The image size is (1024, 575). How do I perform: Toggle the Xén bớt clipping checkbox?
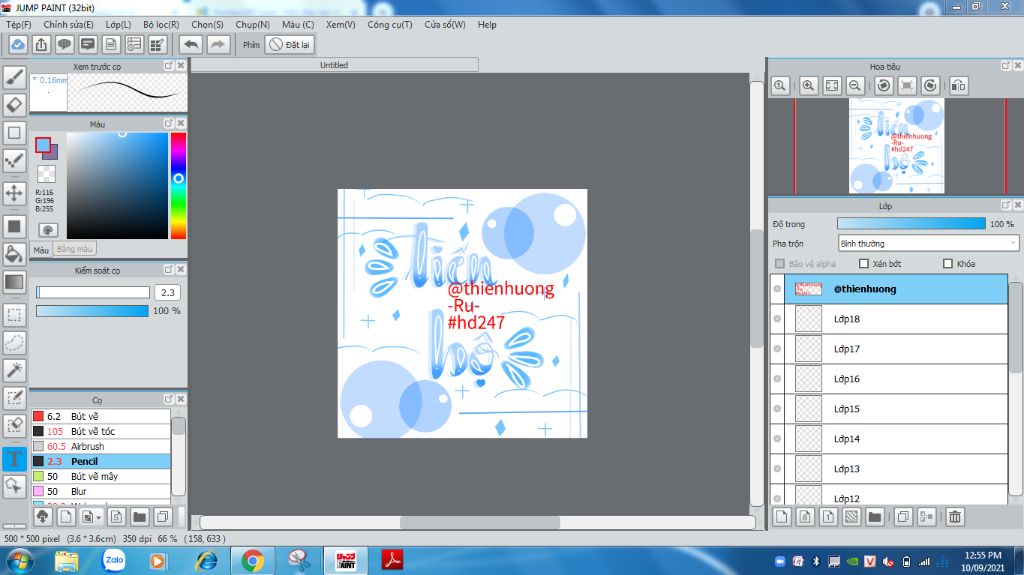point(863,263)
